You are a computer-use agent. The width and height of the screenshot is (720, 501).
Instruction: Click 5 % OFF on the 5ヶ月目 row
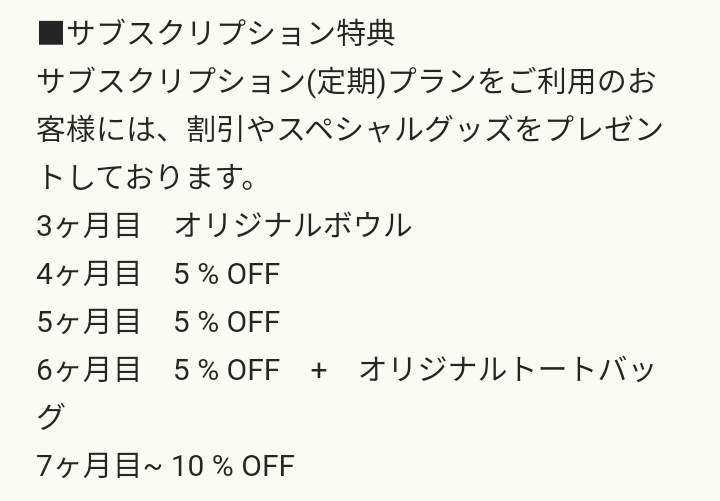pos(227,322)
